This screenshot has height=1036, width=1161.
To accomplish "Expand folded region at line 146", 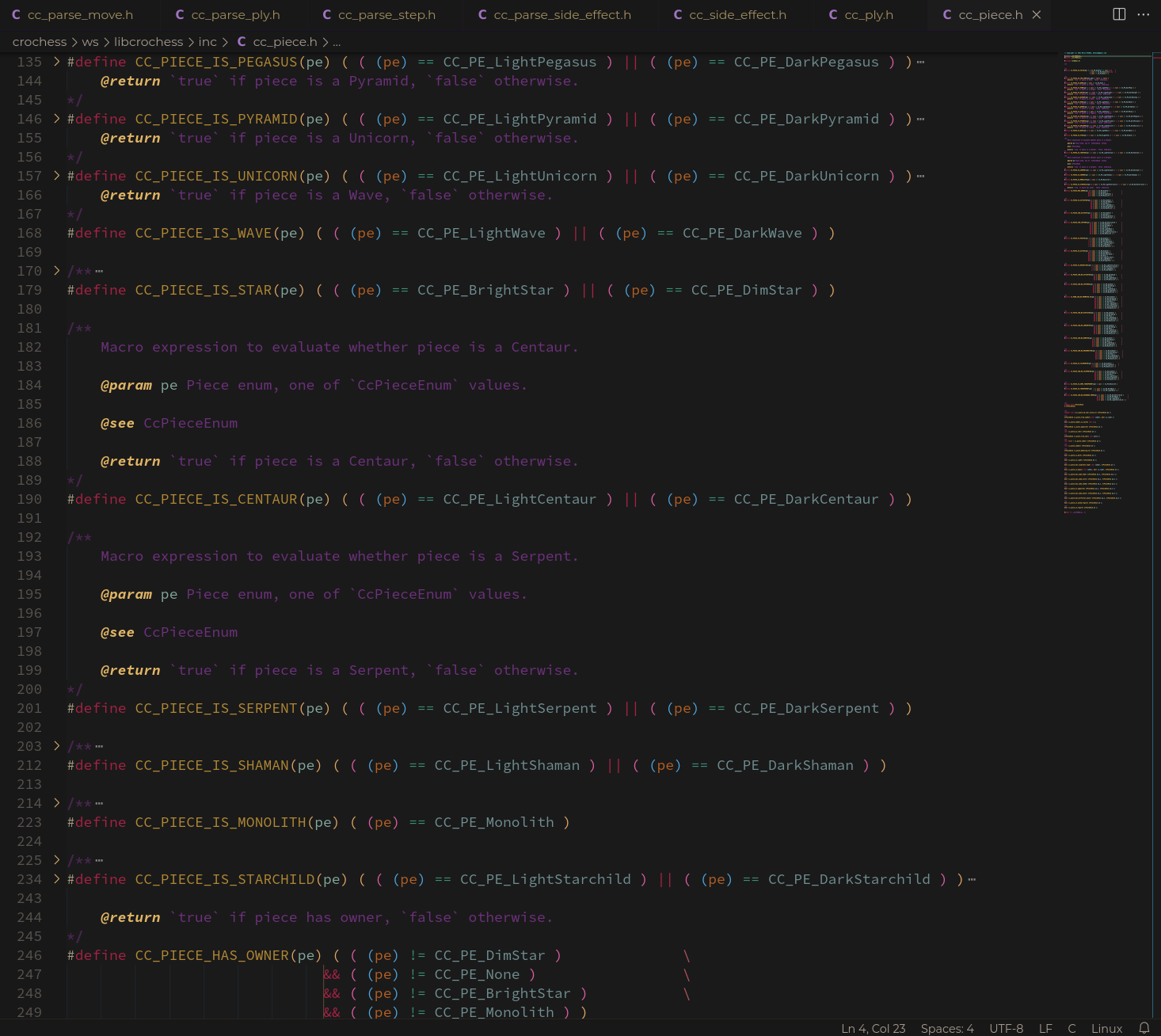I will click(x=56, y=119).
